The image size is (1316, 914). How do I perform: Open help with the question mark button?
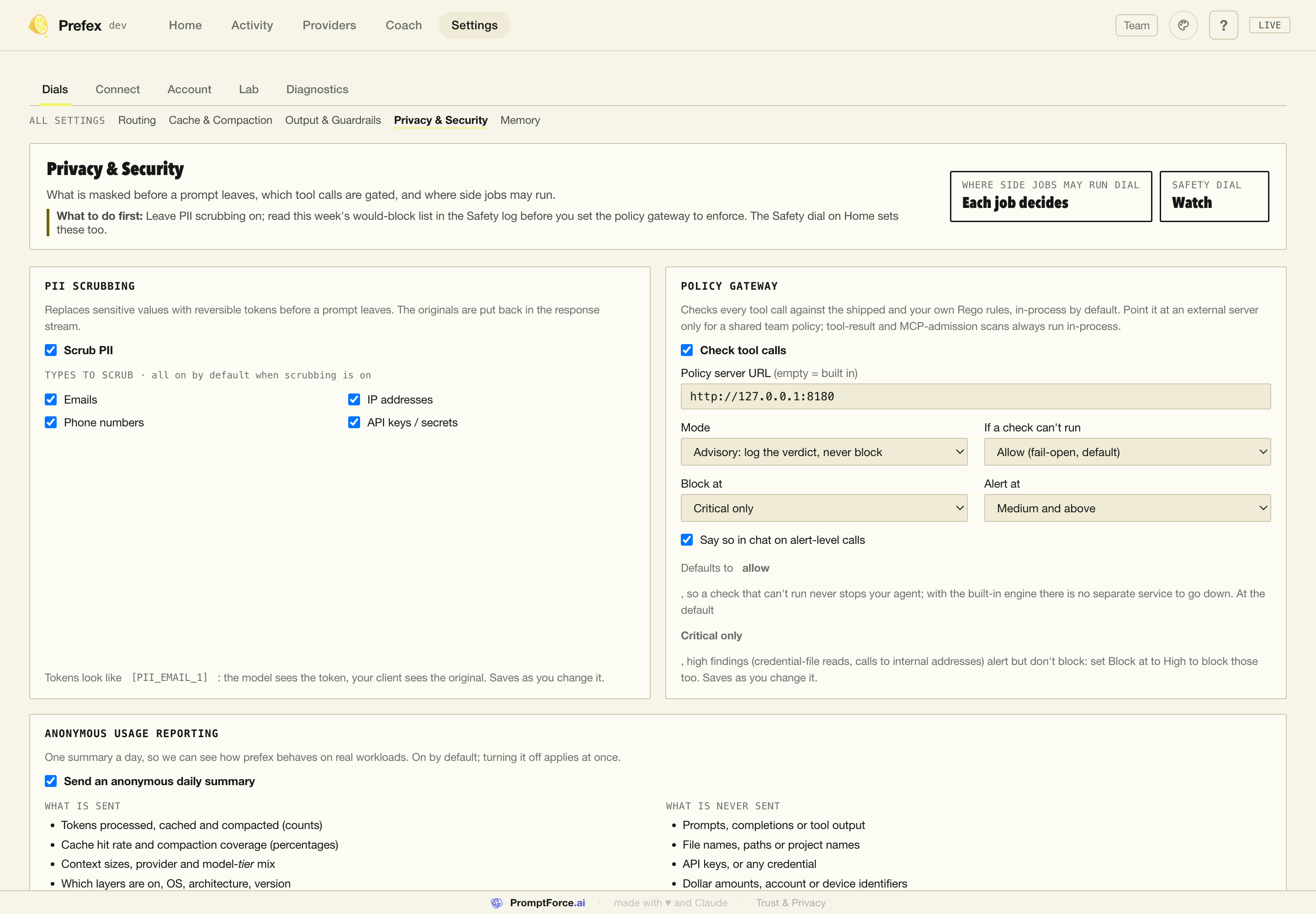click(1223, 25)
